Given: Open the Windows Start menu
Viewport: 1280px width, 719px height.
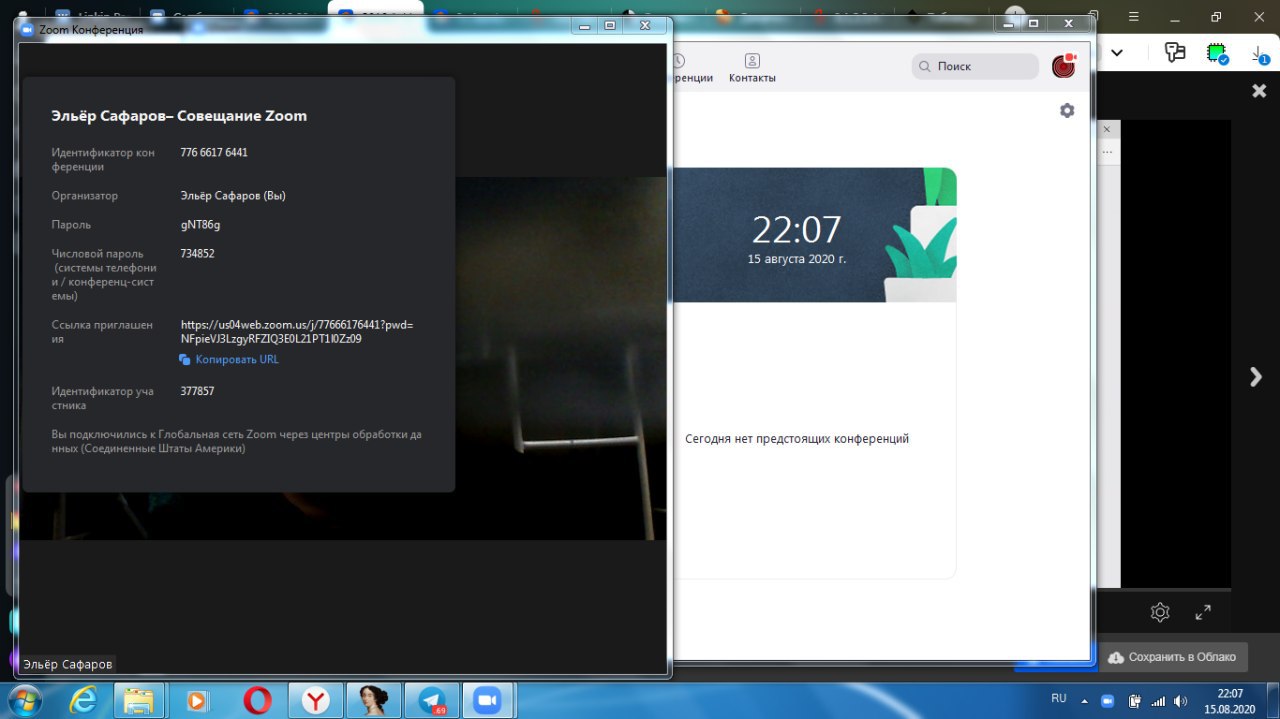Looking at the screenshot, I should point(25,701).
